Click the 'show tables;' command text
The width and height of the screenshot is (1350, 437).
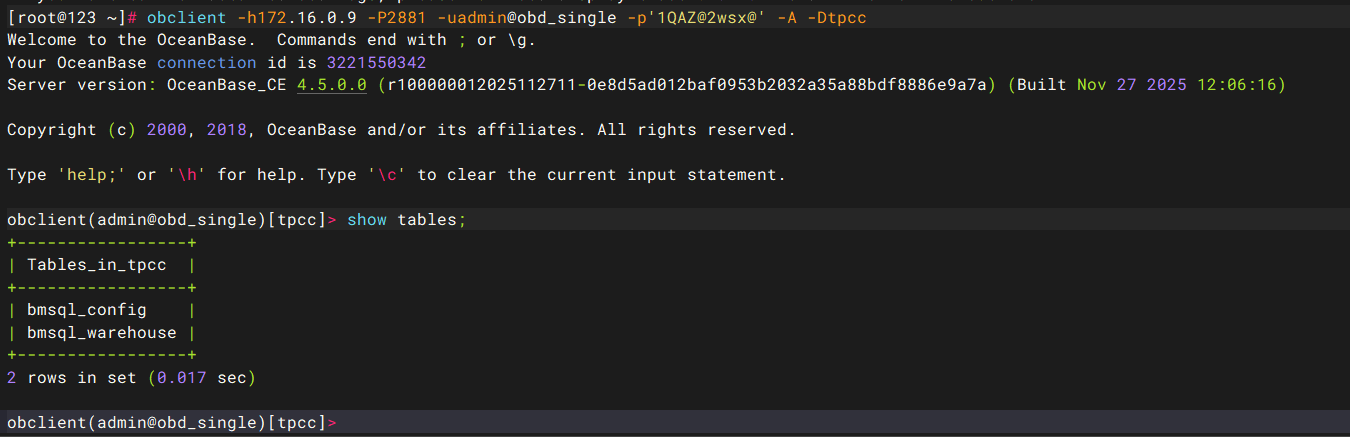[406, 220]
